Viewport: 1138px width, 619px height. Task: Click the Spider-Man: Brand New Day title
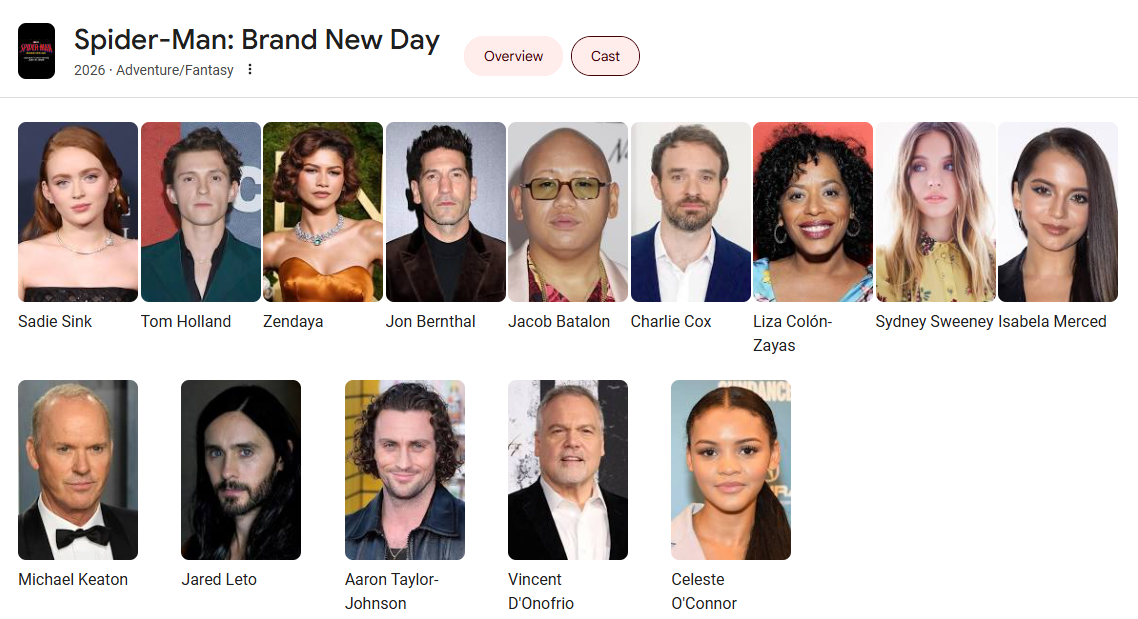[257, 40]
